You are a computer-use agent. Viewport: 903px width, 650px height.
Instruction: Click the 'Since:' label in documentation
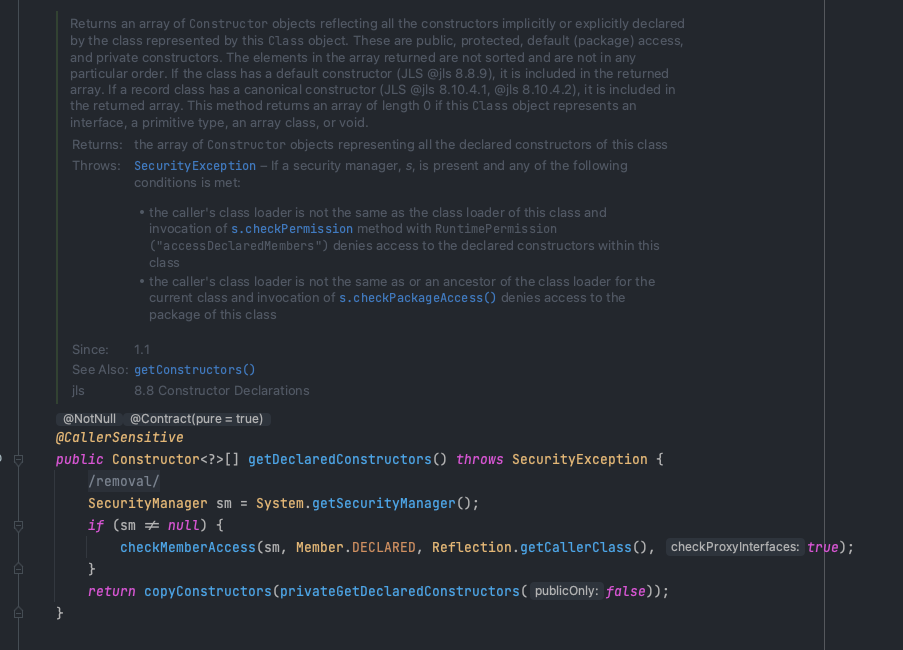(90, 349)
